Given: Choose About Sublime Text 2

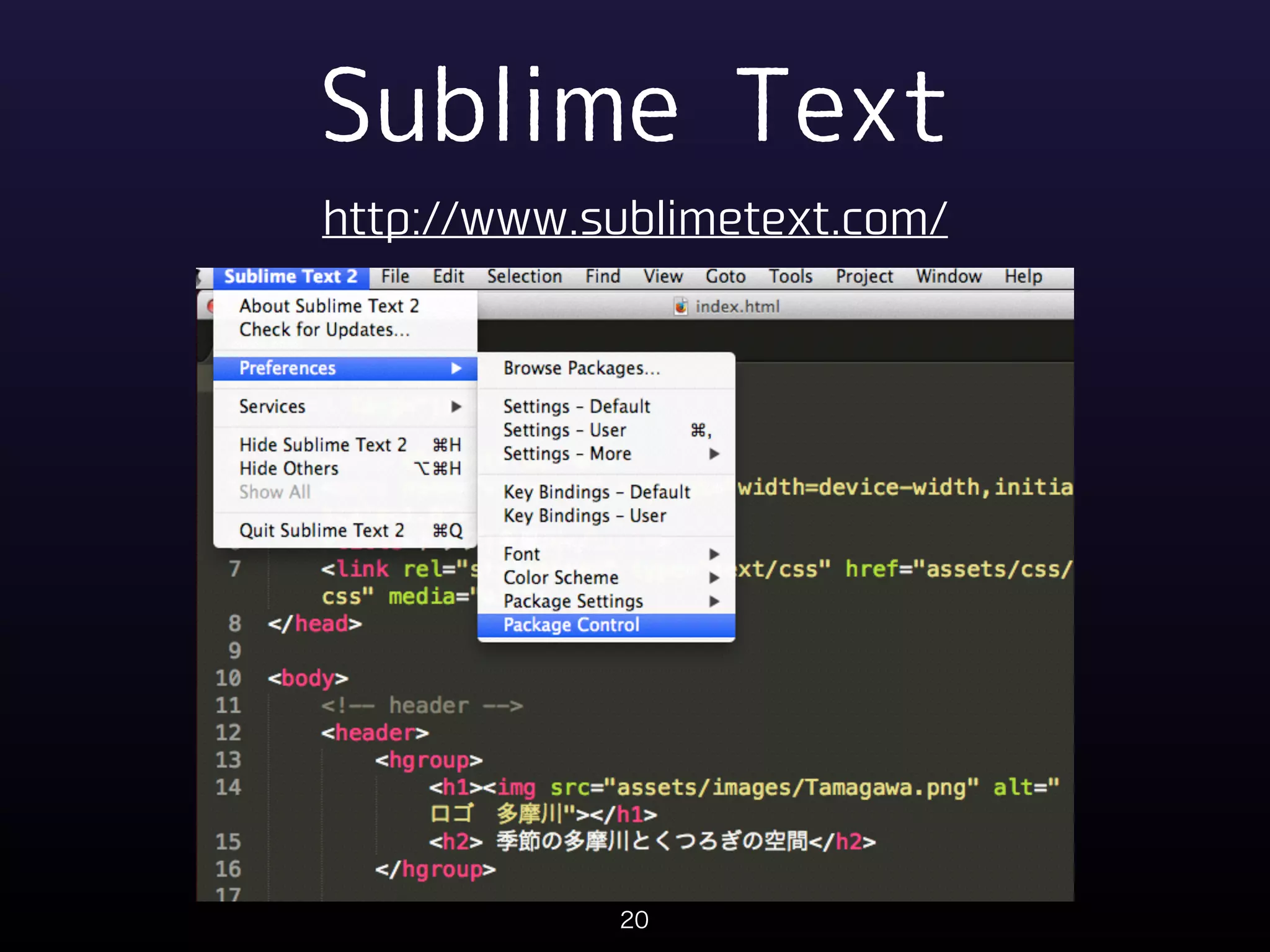Looking at the screenshot, I should pyautogui.click(x=345, y=306).
